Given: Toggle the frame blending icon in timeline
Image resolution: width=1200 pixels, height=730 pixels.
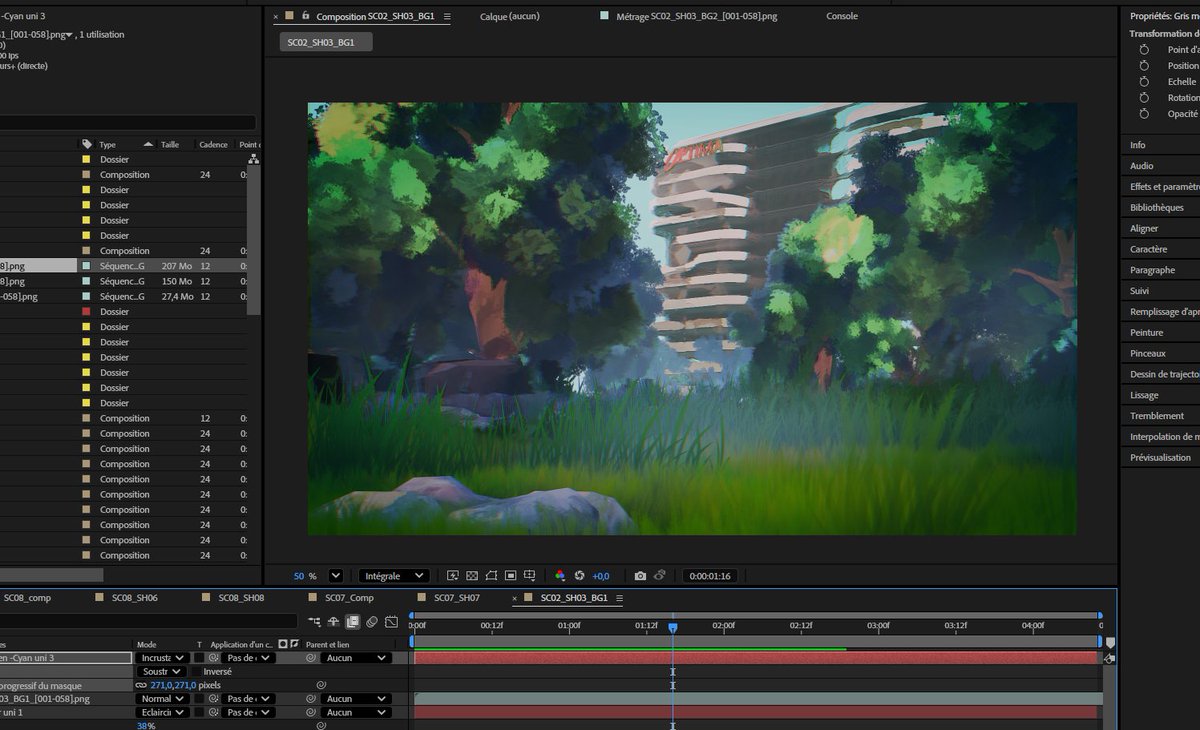Looking at the screenshot, I should [x=352, y=622].
